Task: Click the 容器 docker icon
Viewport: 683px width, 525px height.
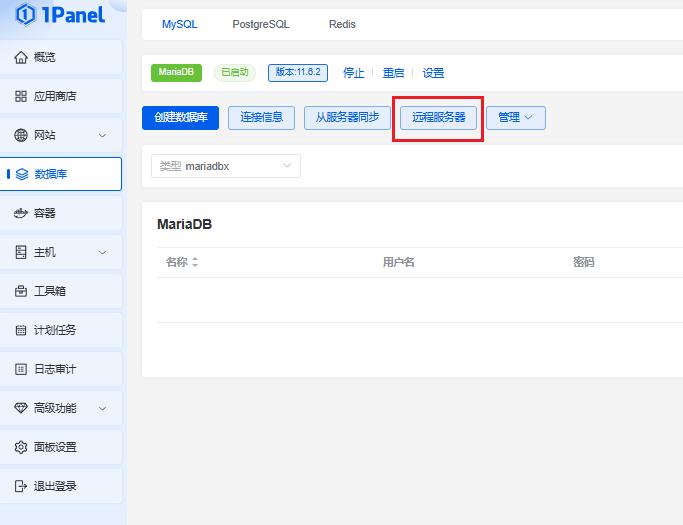Action: click(x=21, y=213)
